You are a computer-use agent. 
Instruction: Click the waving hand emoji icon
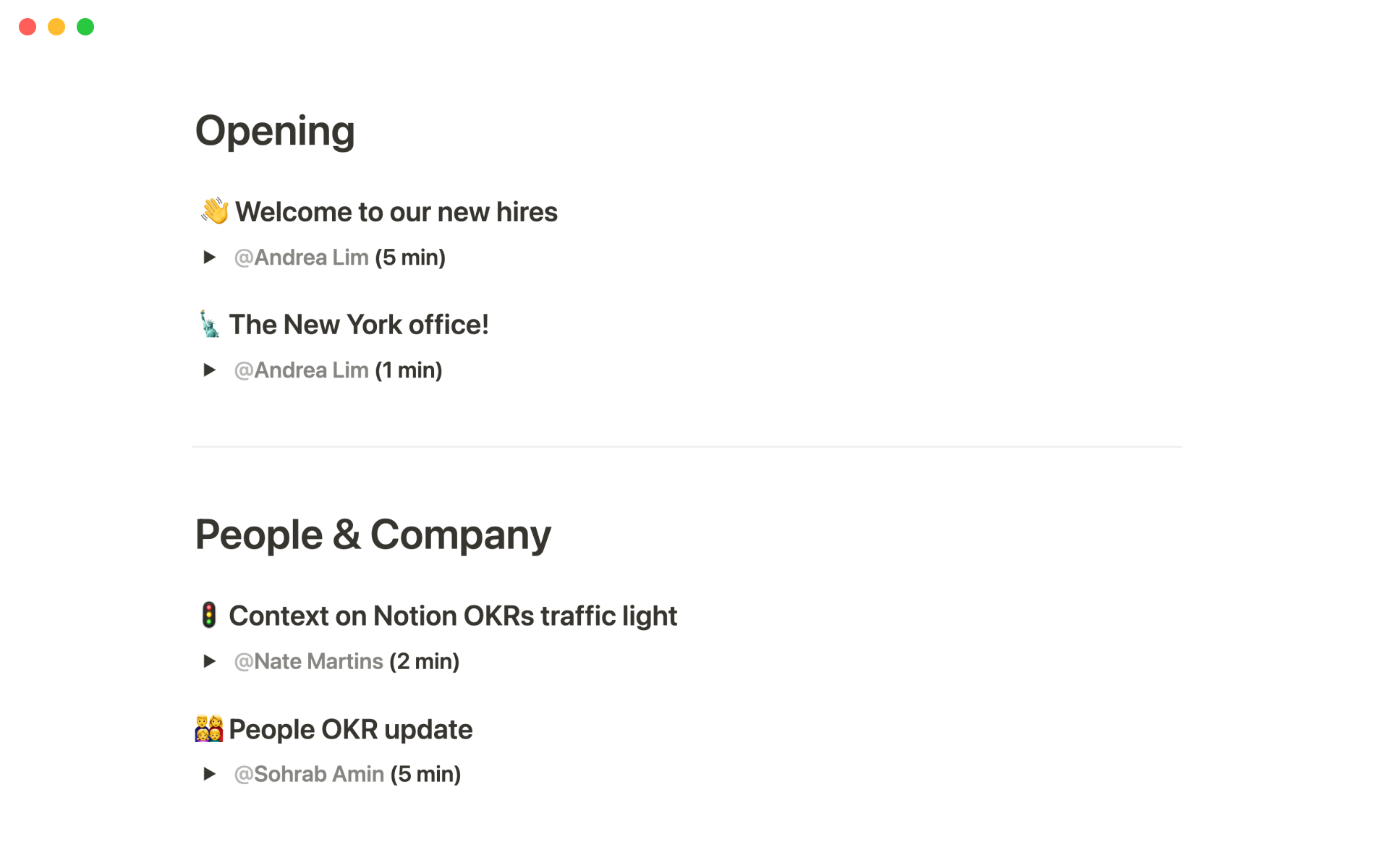click(214, 211)
